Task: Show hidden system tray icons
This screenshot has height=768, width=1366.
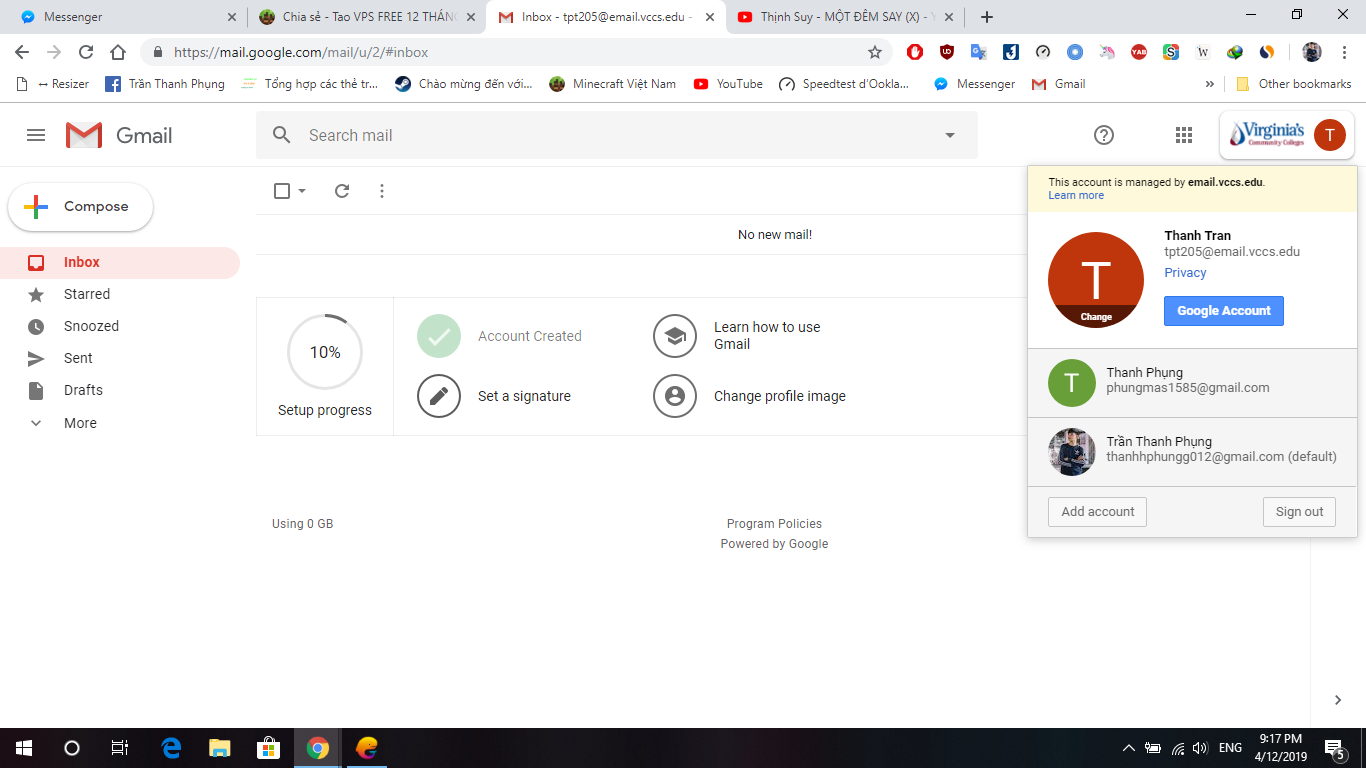Action: pyautogui.click(x=1129, y=748)
